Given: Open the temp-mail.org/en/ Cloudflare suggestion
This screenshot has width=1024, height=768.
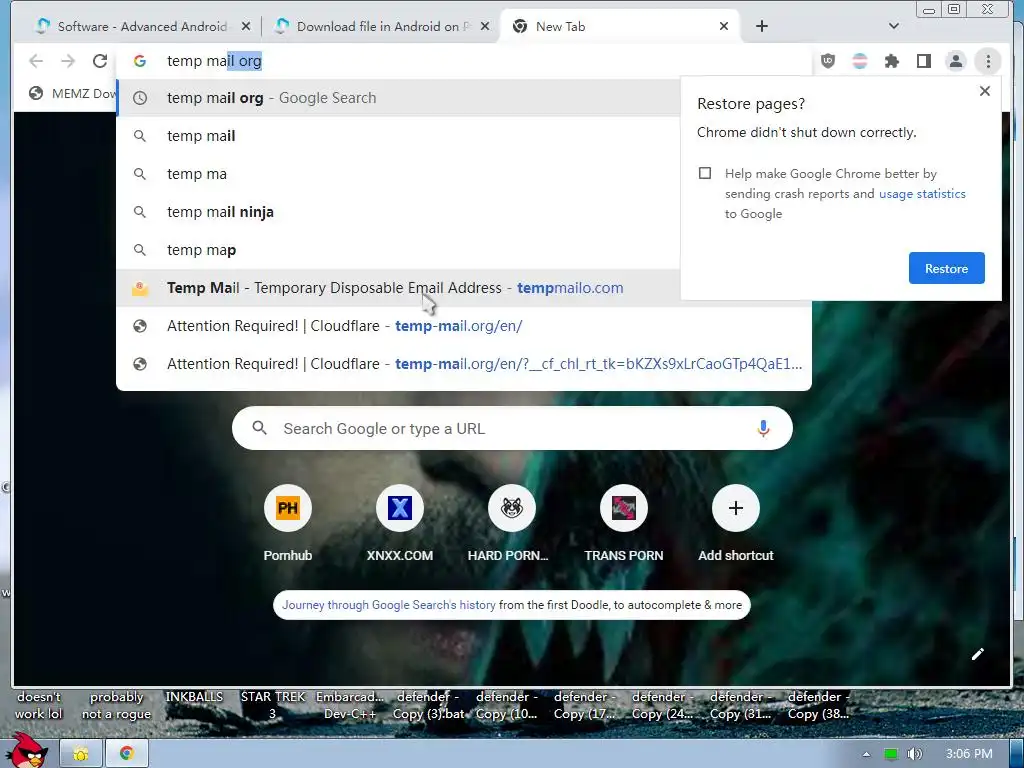Looking at the screenshot, I should 464,326.
